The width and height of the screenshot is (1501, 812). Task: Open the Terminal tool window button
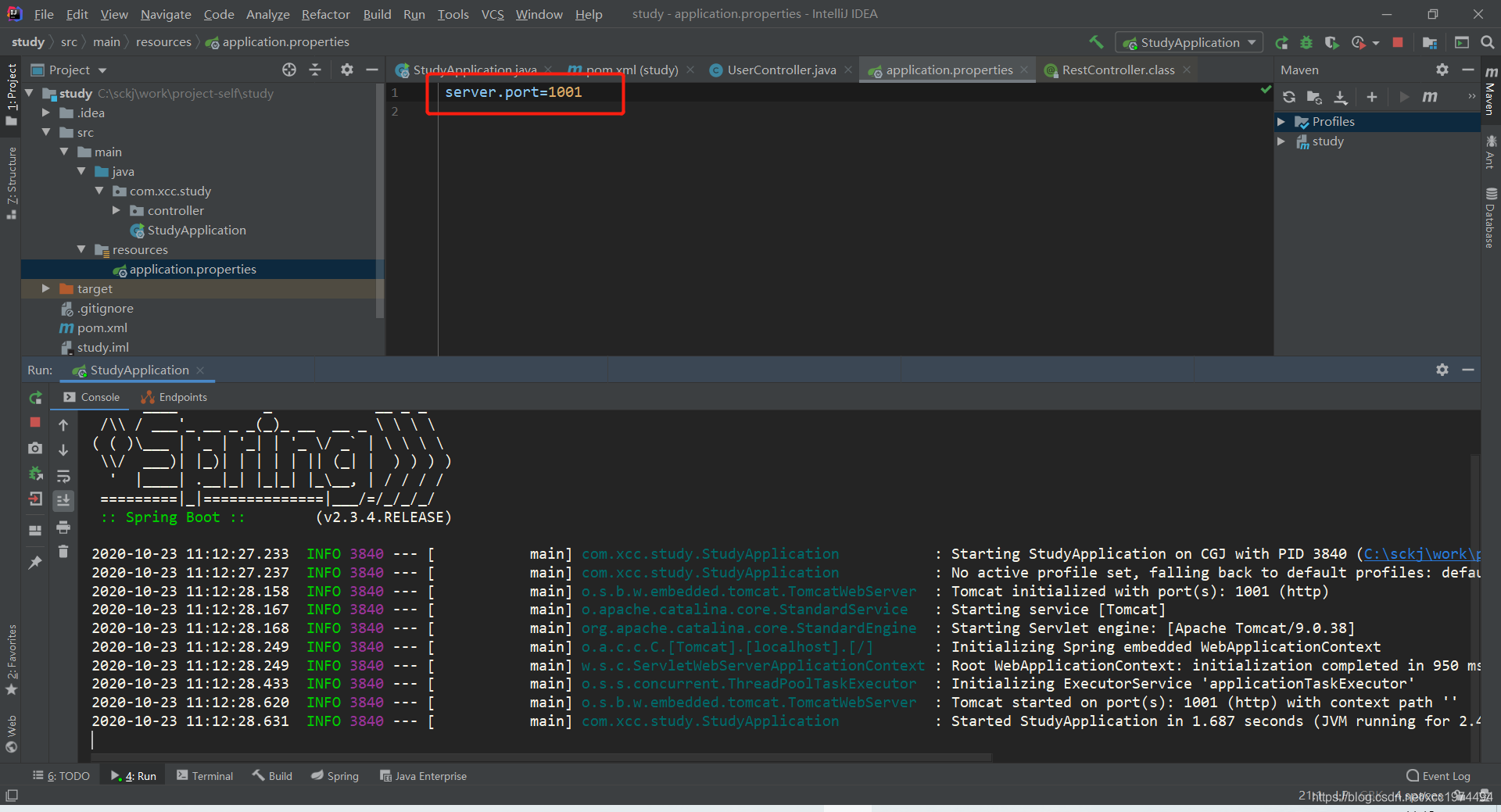(205, 776)
